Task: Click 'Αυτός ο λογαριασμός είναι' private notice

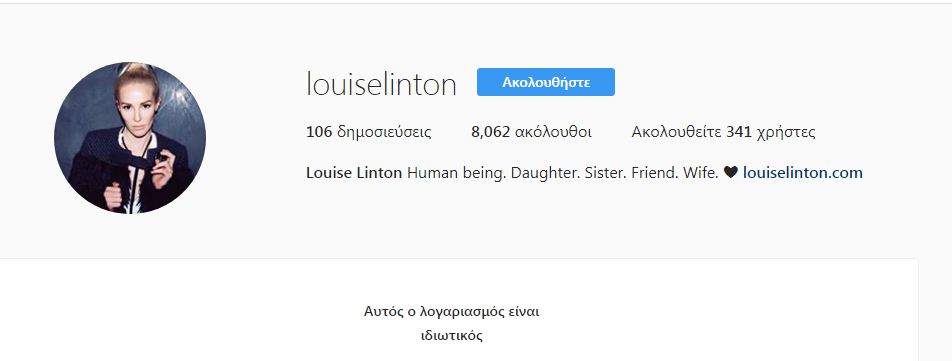Action: pyautogui.click(x=452, y=312)
